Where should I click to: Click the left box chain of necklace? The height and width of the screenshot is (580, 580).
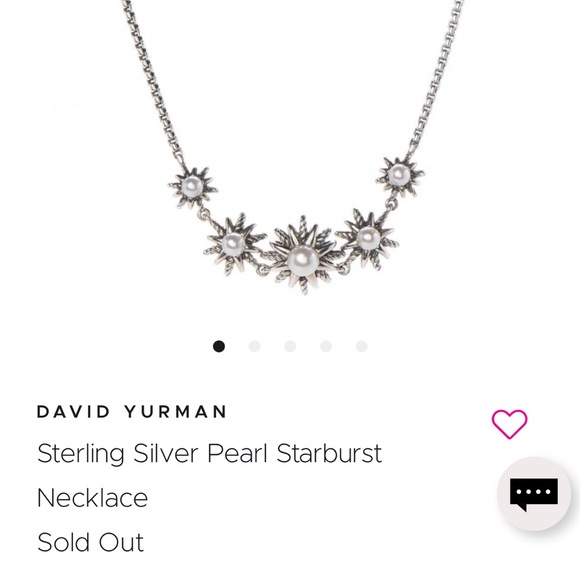153,83
